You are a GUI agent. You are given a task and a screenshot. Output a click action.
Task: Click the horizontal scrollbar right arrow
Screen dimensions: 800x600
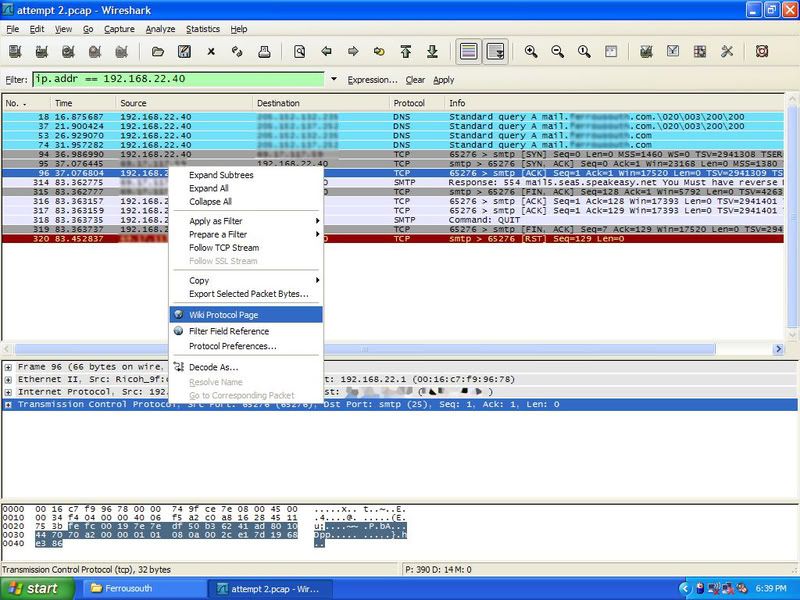point(779,349)
